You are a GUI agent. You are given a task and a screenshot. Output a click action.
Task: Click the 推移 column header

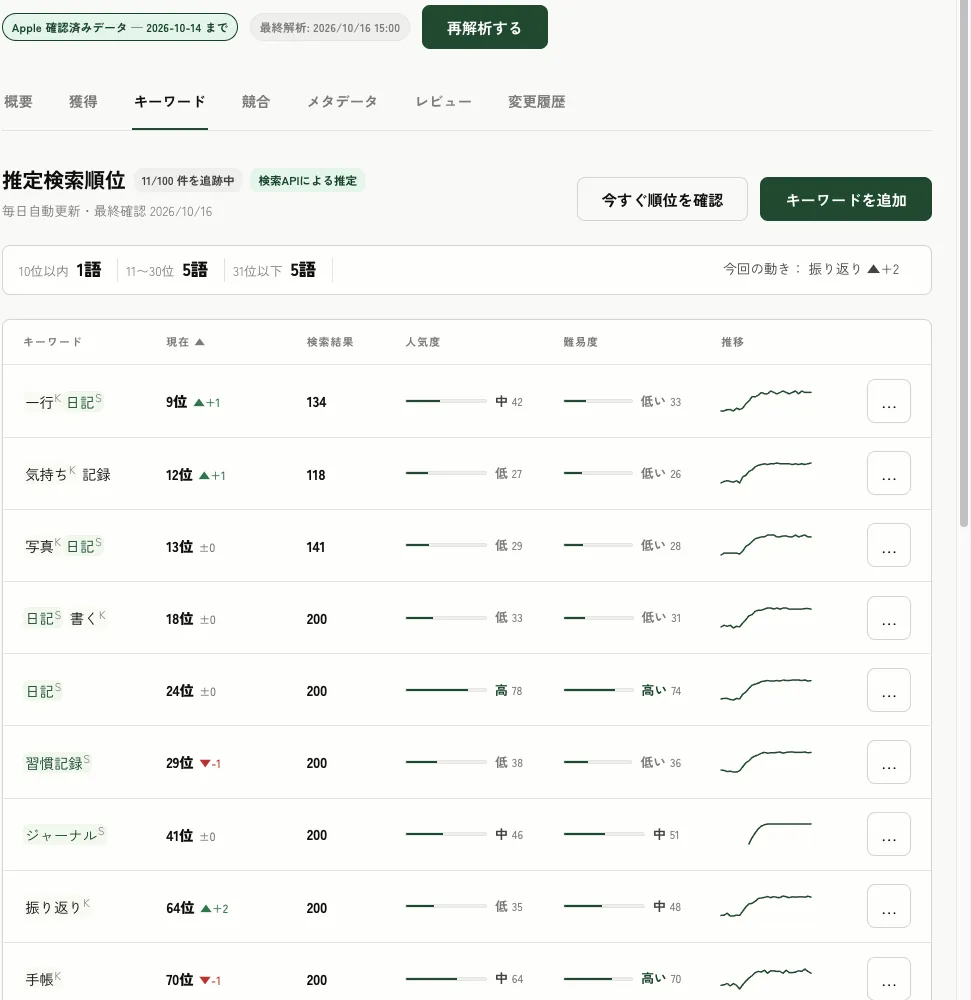pyautogui.click(x=732, y=342)
